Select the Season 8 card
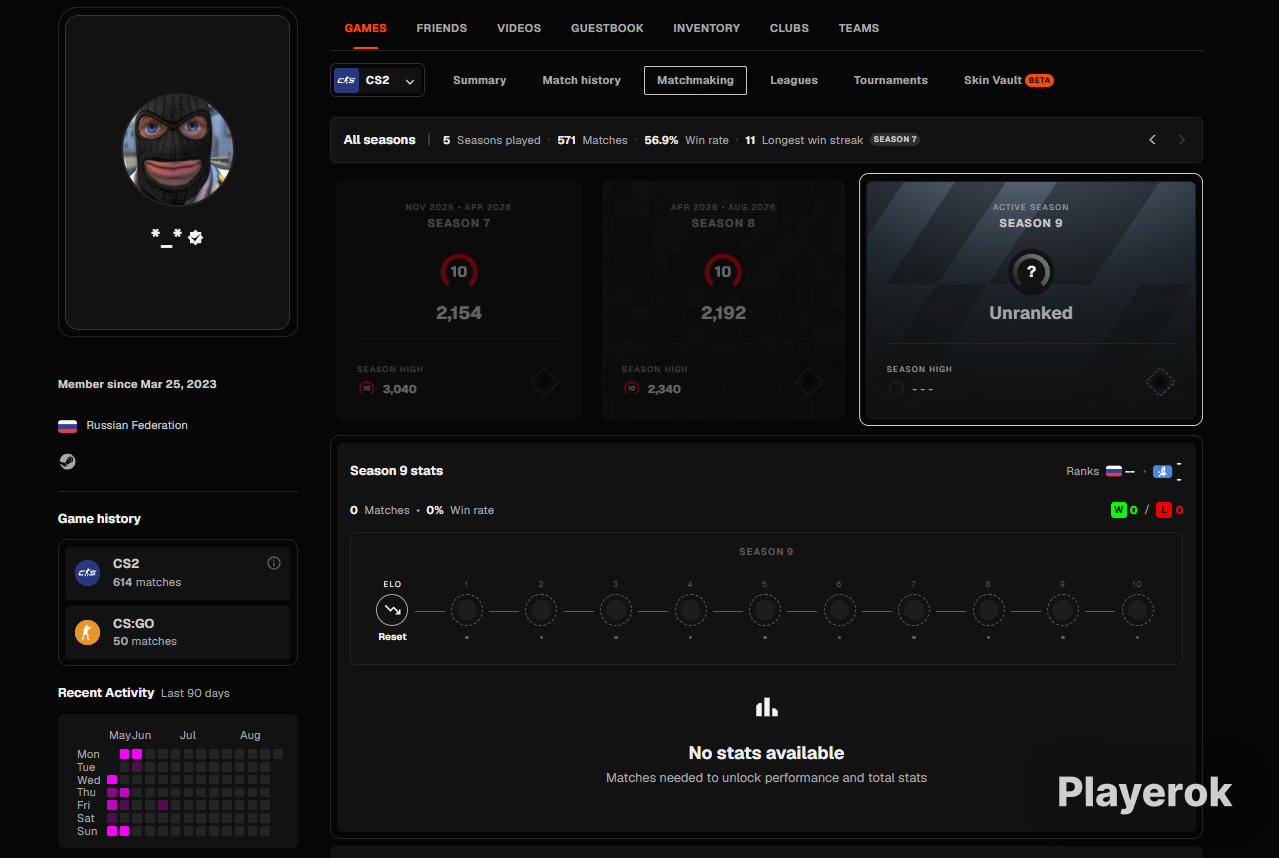The height and width of the screenshot is (858, 1279). (723, 300)
